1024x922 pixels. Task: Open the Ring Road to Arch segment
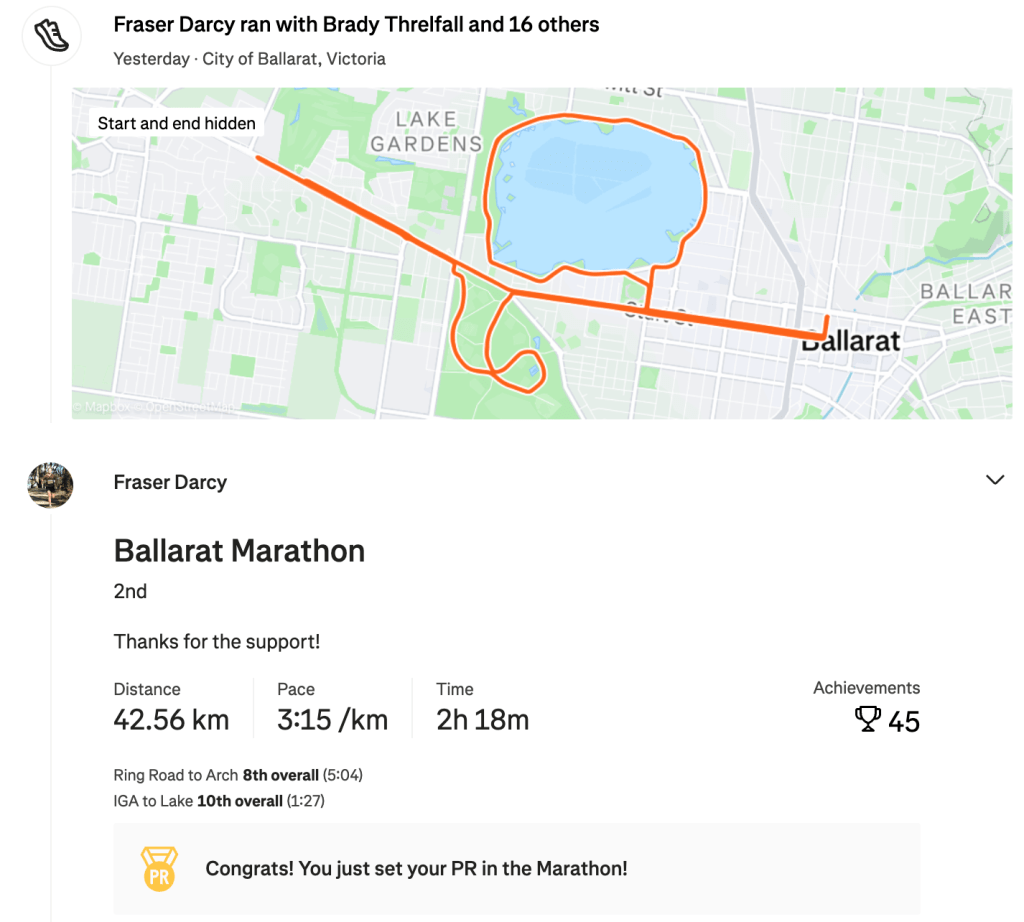pyautogui.click(x=176, y=775)
